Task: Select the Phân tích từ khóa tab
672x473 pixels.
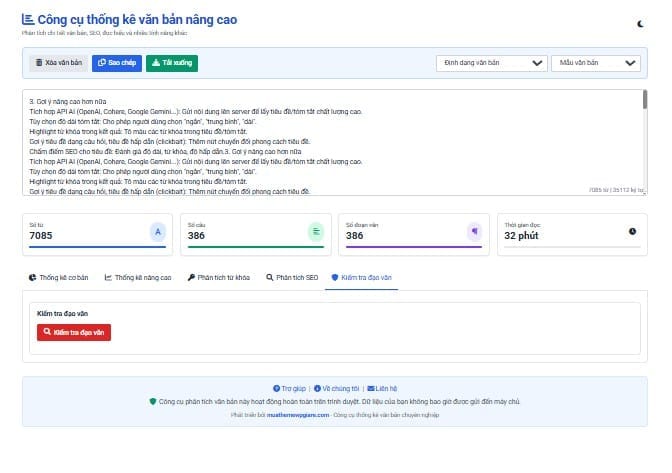Action: (217, 277)
